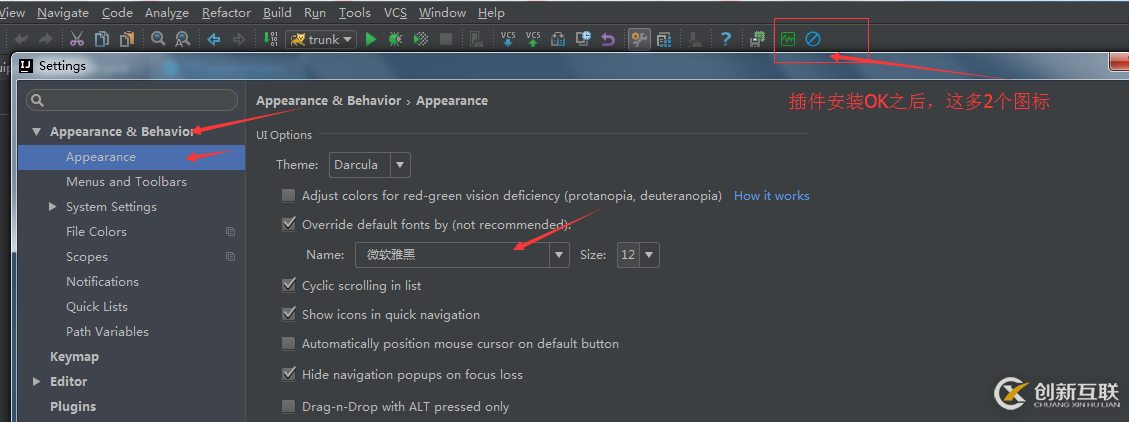Click the purple Revert arrow icon
The height and width of the screenshot is (422, 1129).
click(608, 39)
